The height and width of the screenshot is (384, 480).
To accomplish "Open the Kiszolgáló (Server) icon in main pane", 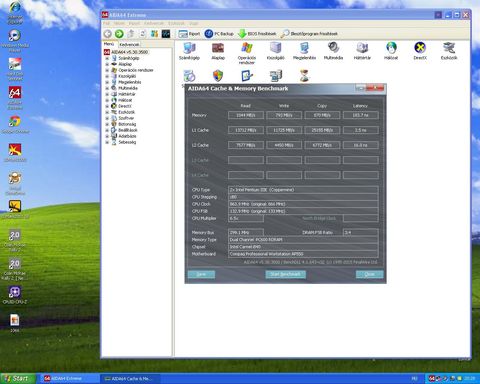I will [276, 51].
